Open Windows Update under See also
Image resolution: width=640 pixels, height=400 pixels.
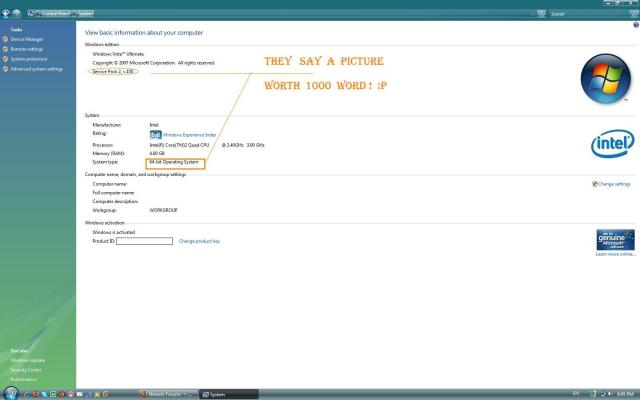(28, 360)
